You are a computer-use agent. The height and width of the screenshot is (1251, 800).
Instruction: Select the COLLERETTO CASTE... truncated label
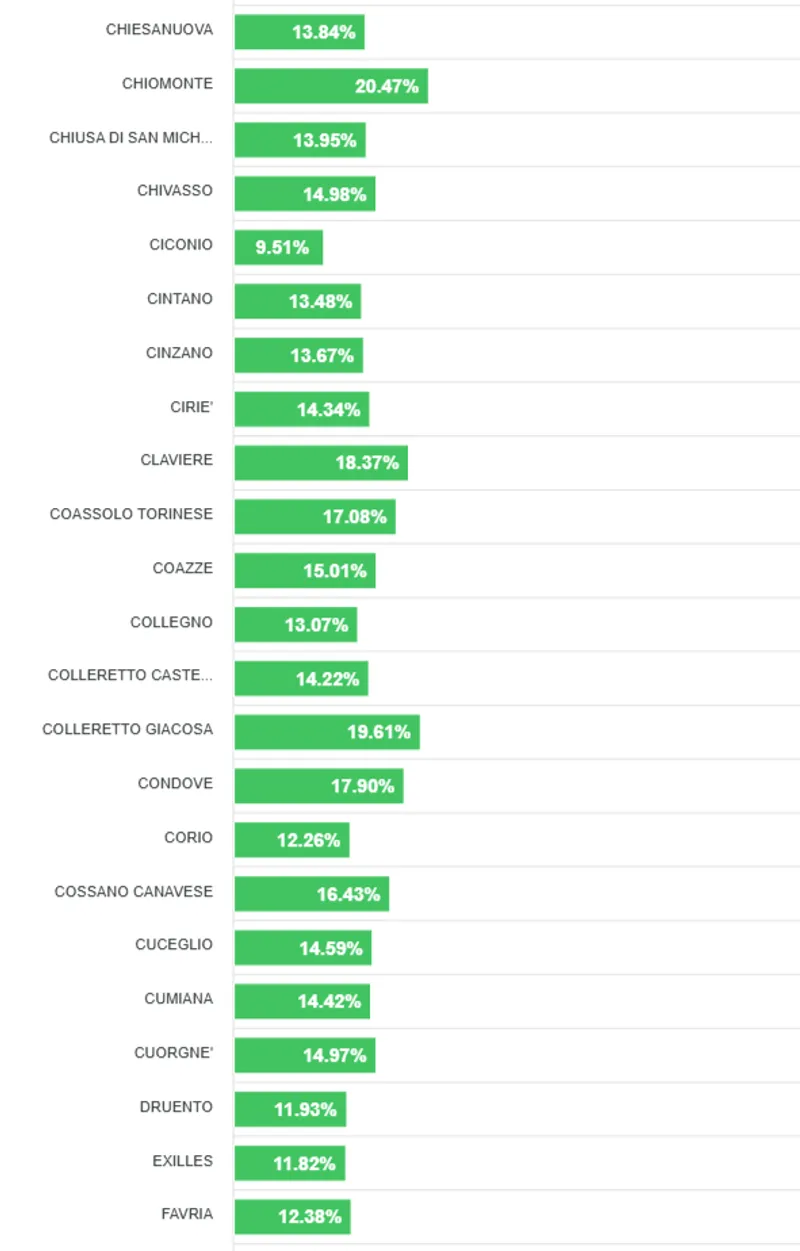pyautogui.click(x=130, y=676)
